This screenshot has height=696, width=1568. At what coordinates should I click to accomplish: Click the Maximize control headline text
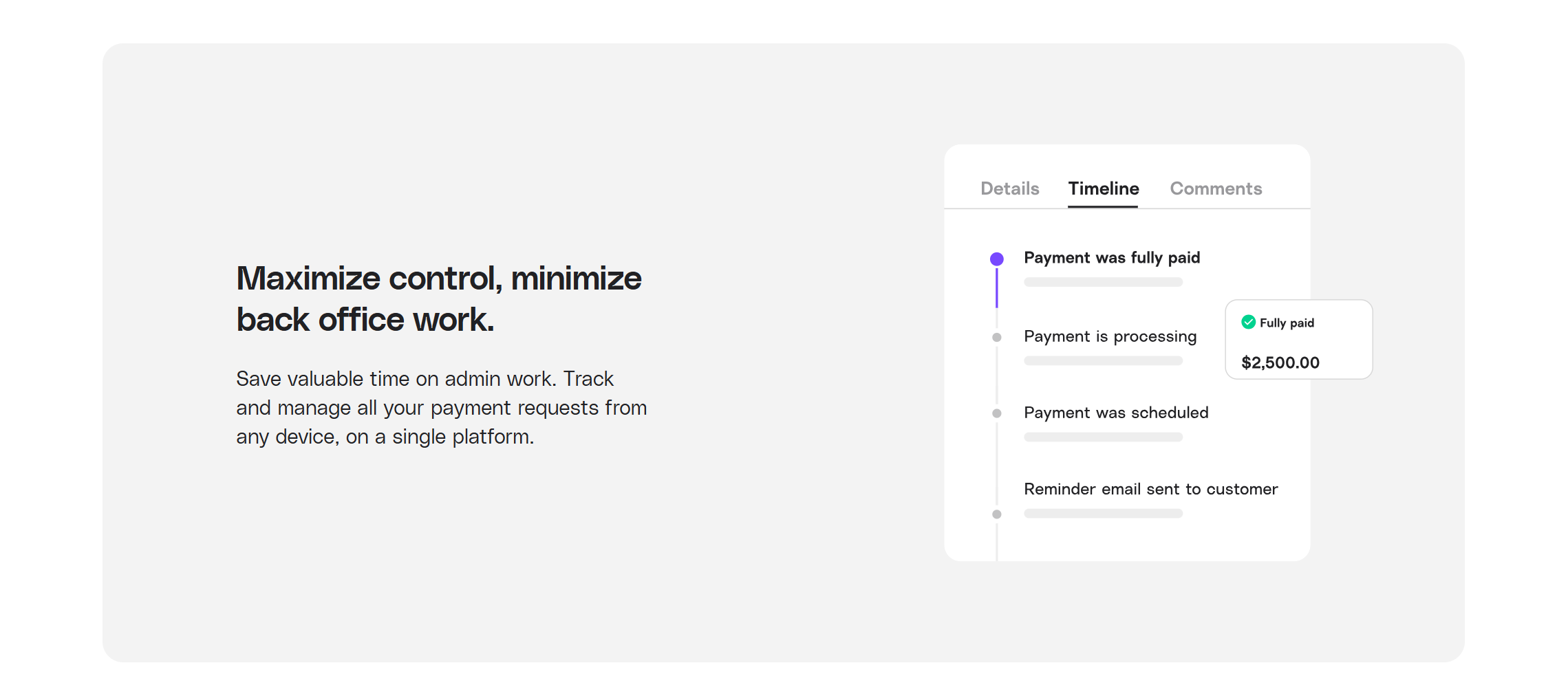click(438, 298)
